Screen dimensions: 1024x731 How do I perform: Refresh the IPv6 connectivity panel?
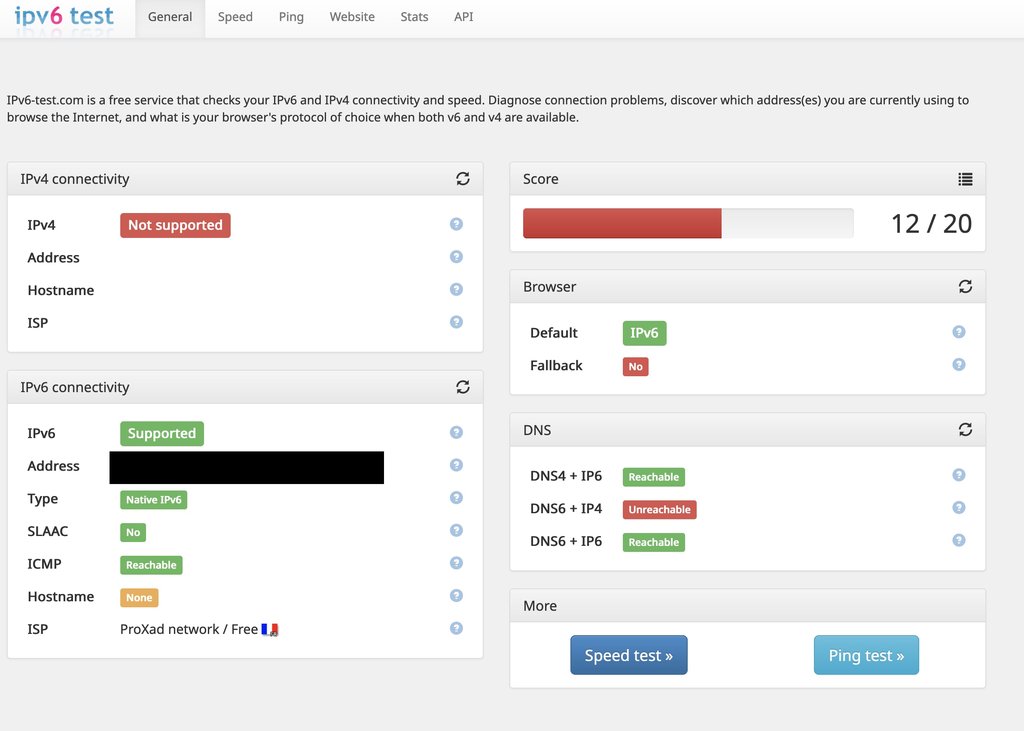coord(462,387)
